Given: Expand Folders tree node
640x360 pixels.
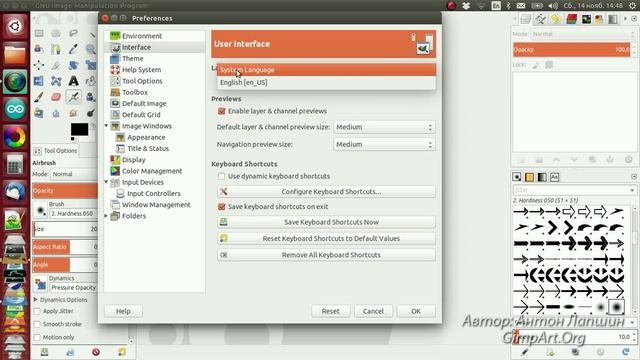Looking at the screenshot, I should coord(107,216).
